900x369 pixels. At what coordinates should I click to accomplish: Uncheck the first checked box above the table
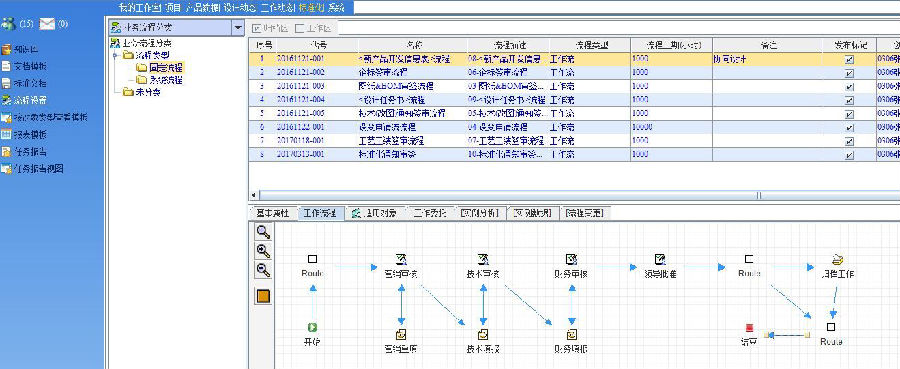pos(257,28)
